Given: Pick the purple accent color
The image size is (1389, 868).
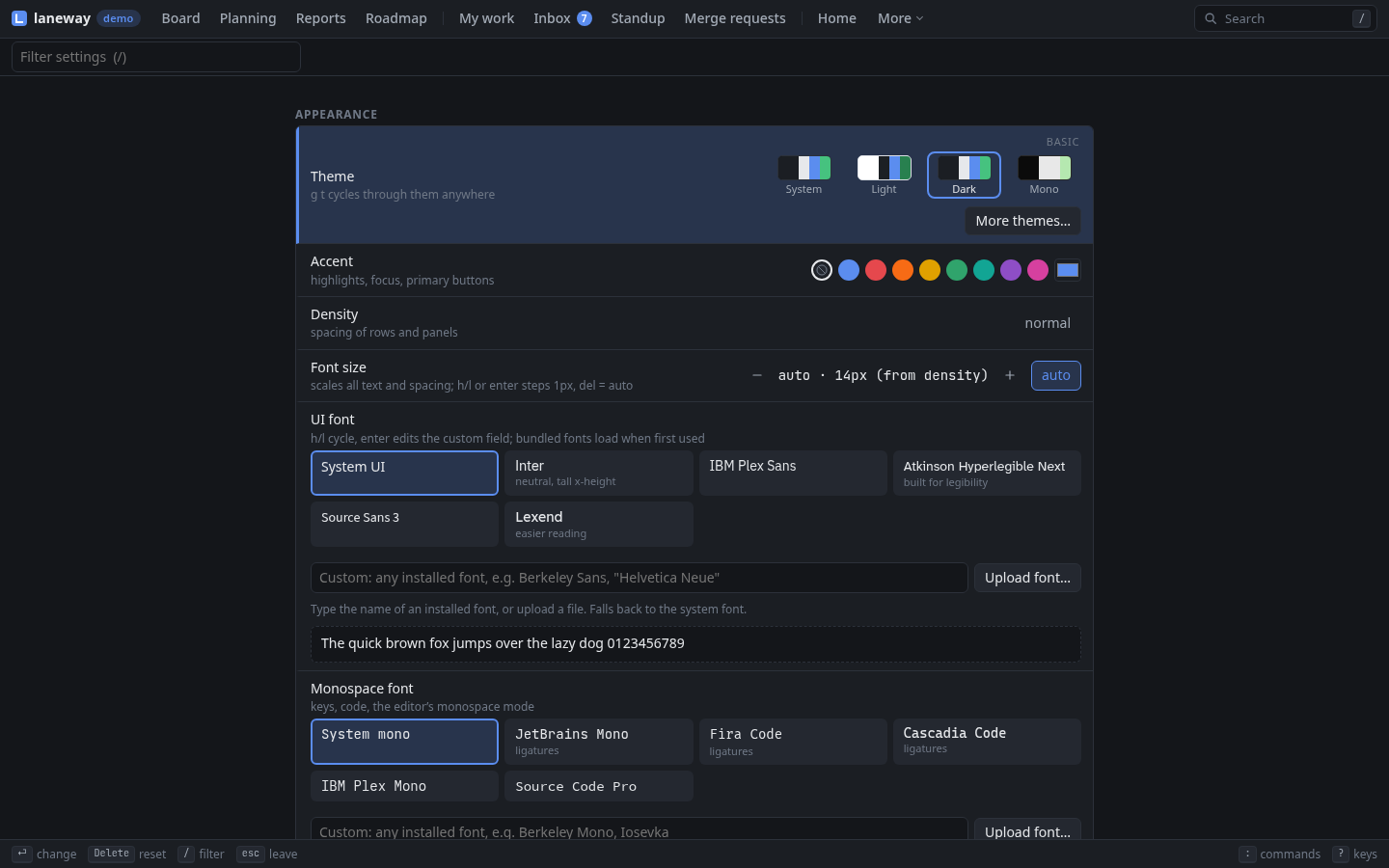Looking at the screenshot, I should (1011, 270).
